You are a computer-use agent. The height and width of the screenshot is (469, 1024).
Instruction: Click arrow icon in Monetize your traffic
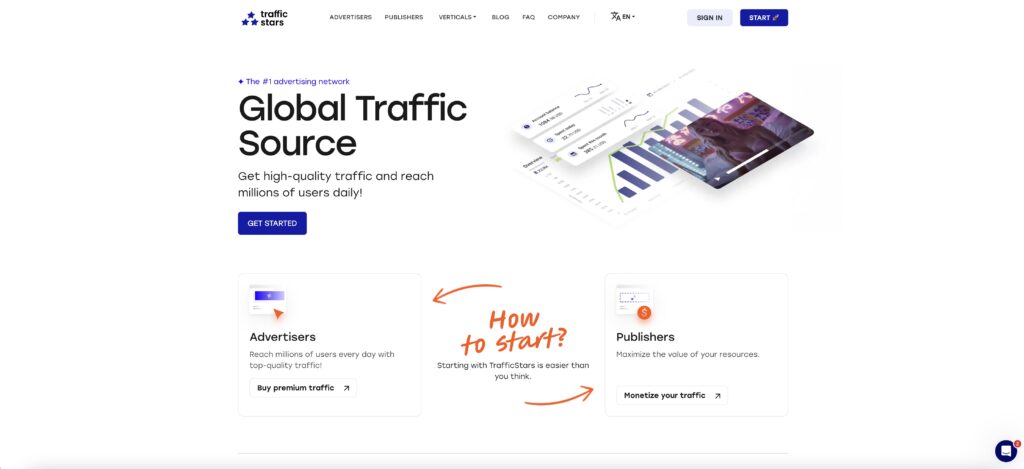(x=717, y=396)
